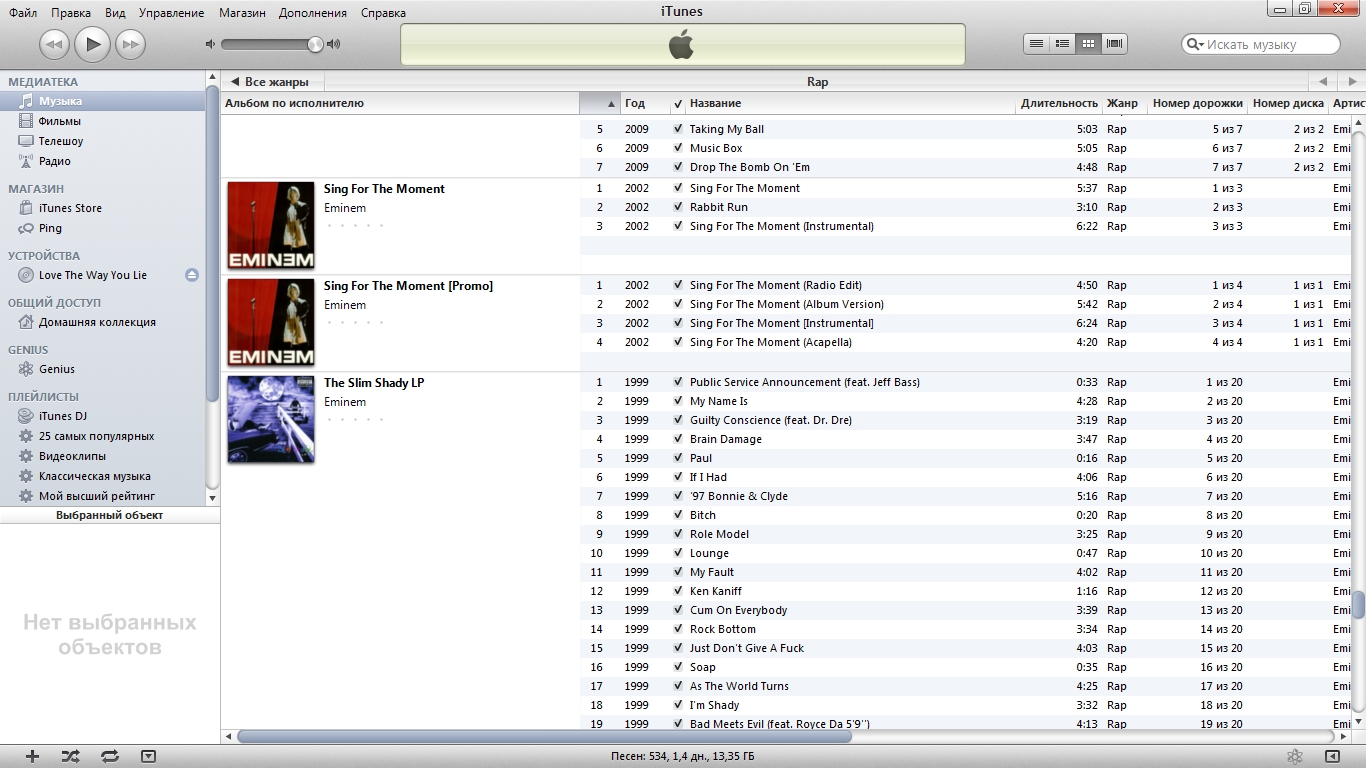1366x768 pixels.
Task: Sort by Альбом по исполнителю column
Action: click(400, 103)
